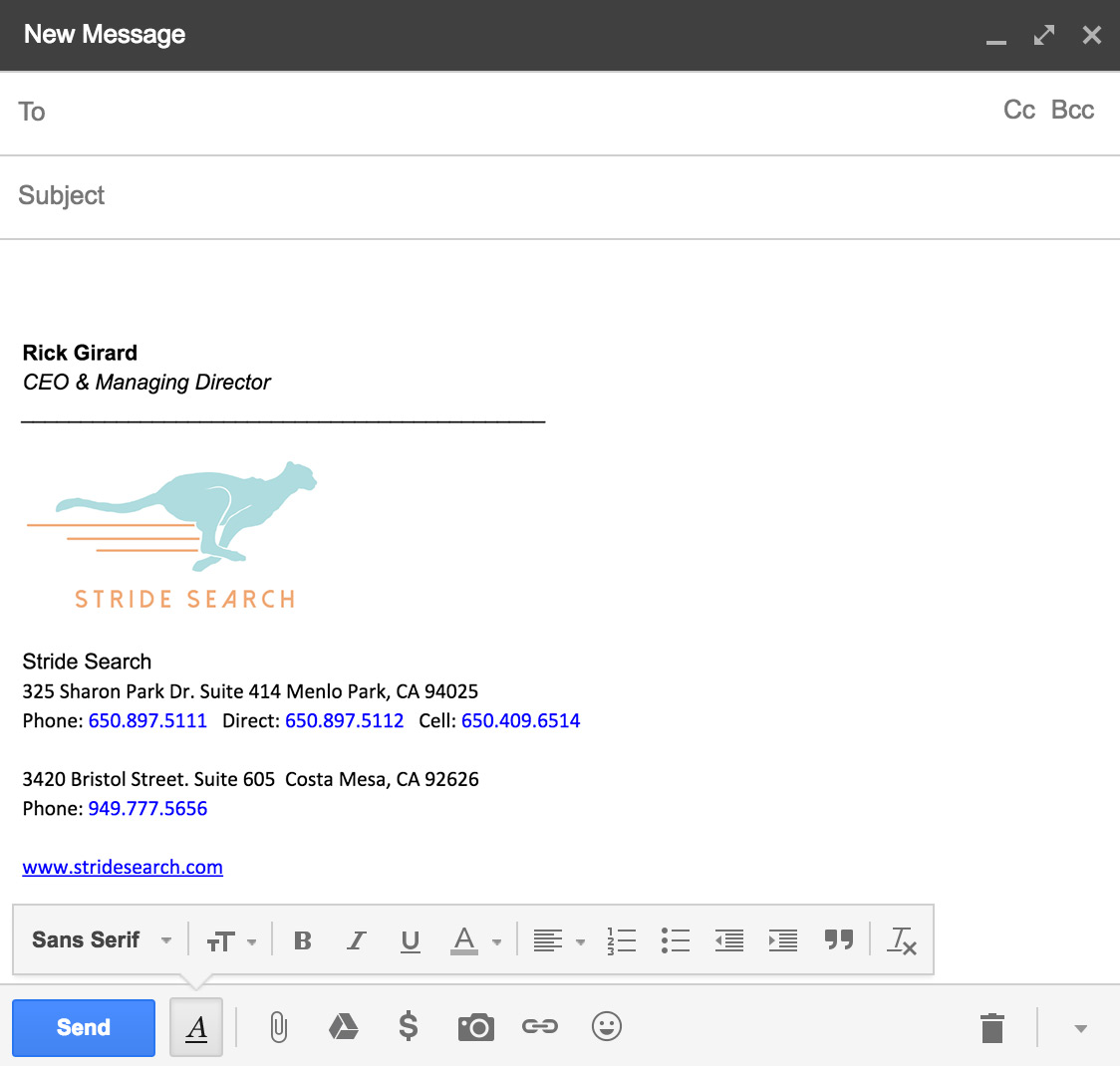Toggle bold formatting
Image resolution: width=1120 pixels, height=1066 pixels.
(303, 940)
